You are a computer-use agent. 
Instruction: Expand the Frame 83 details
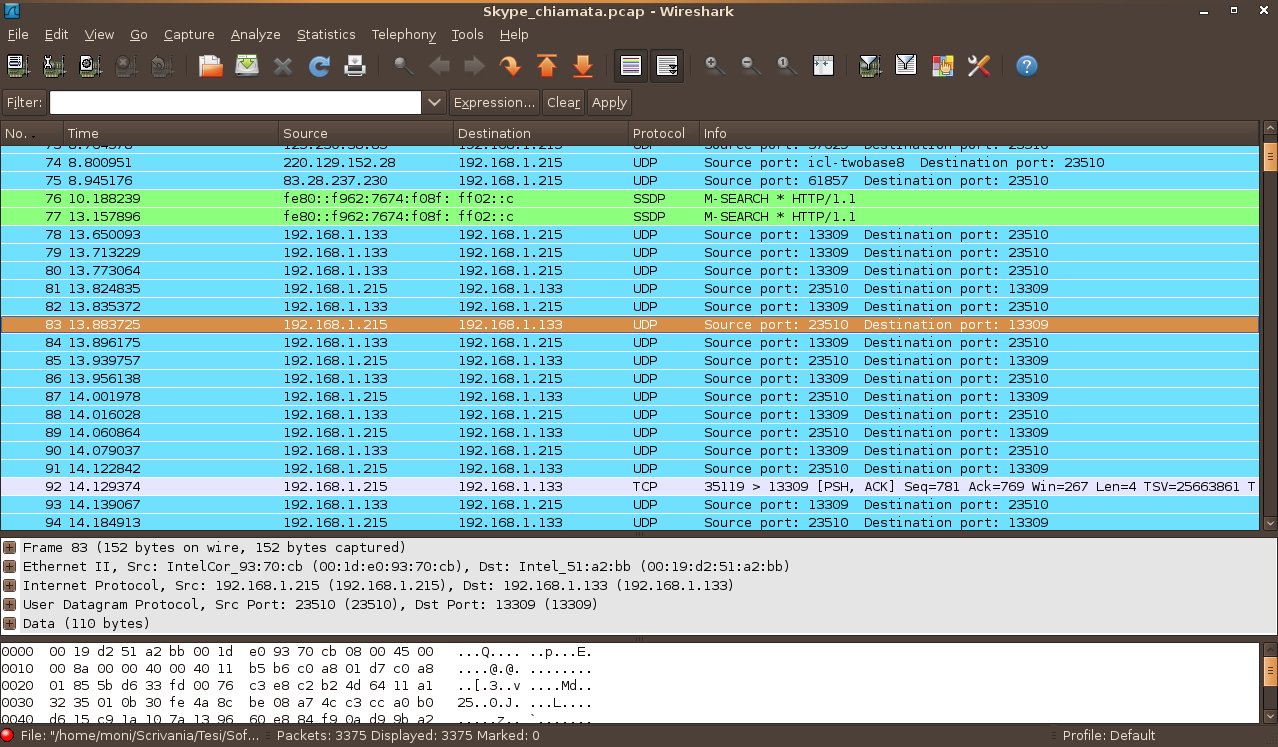(x=10, y=547)
